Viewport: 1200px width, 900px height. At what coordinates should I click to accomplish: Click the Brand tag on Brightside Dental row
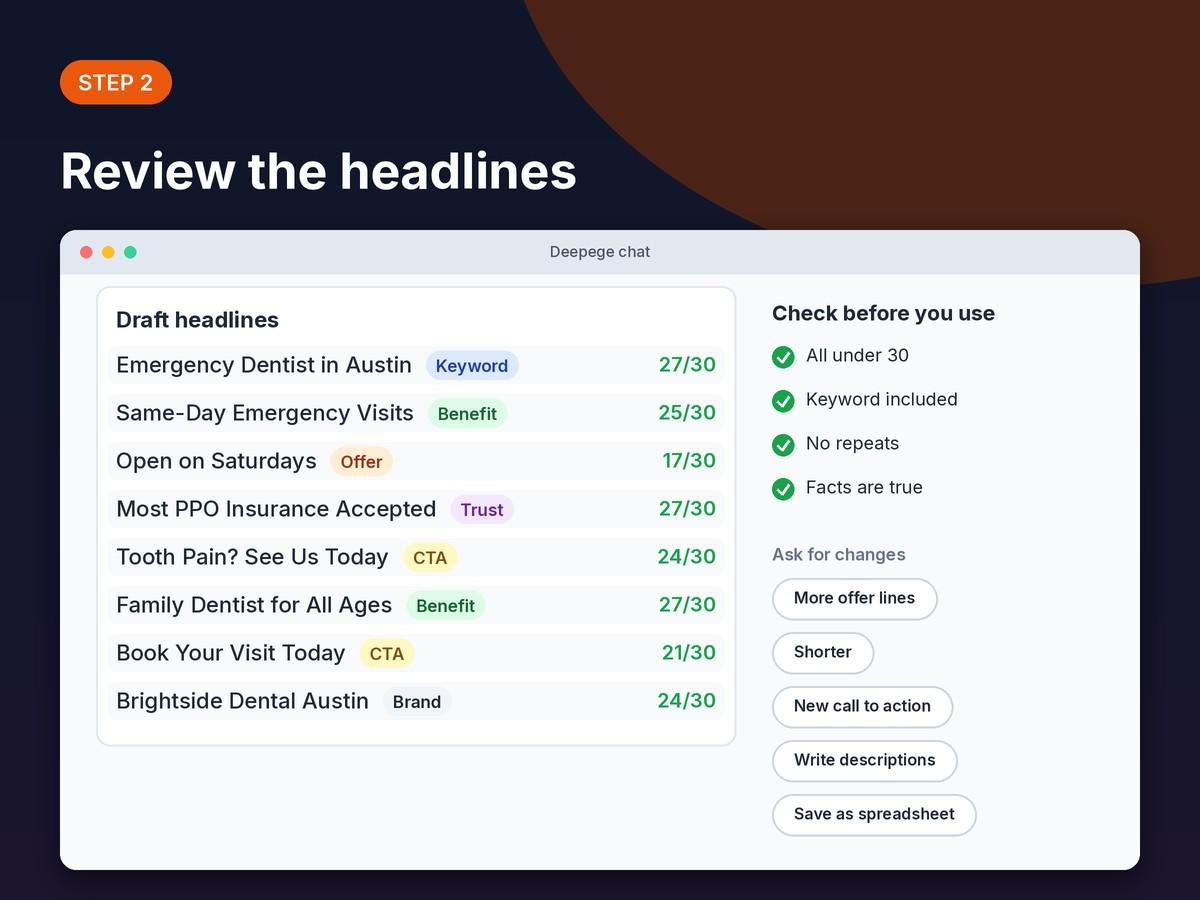click(417, 702)
